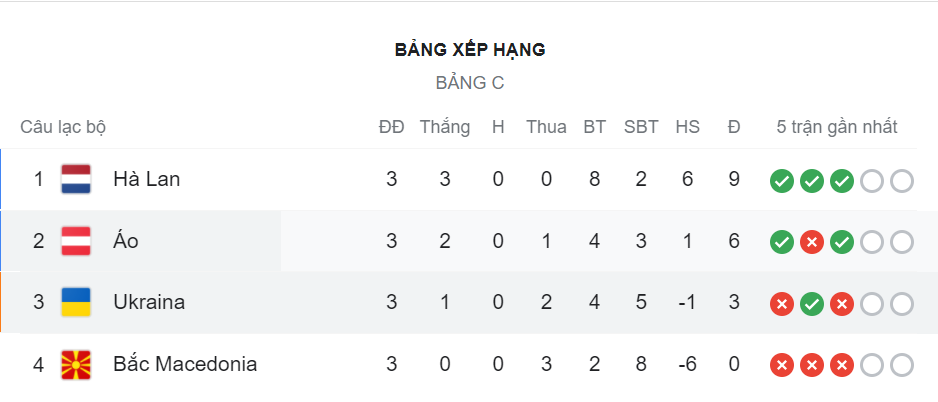The width and height of the screenshot is (938, 402).
Task: Click the Austria flag icon
Action: pyautogui.click(x=76, y=242)
